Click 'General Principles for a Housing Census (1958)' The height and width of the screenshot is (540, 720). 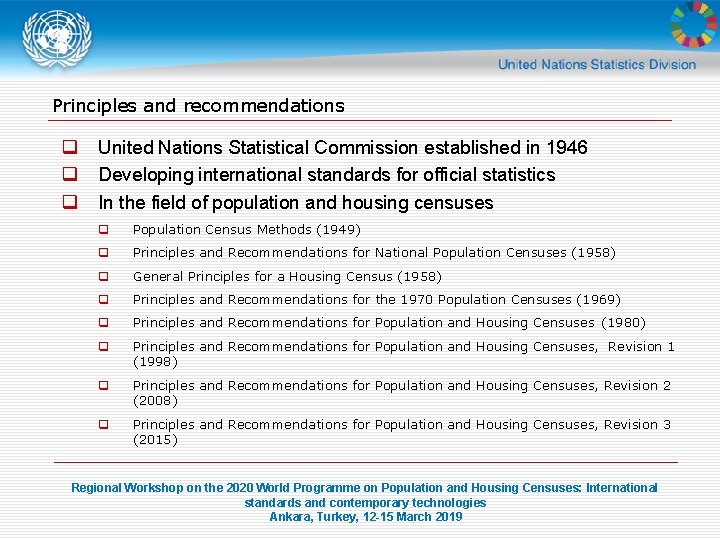[287, 277]
